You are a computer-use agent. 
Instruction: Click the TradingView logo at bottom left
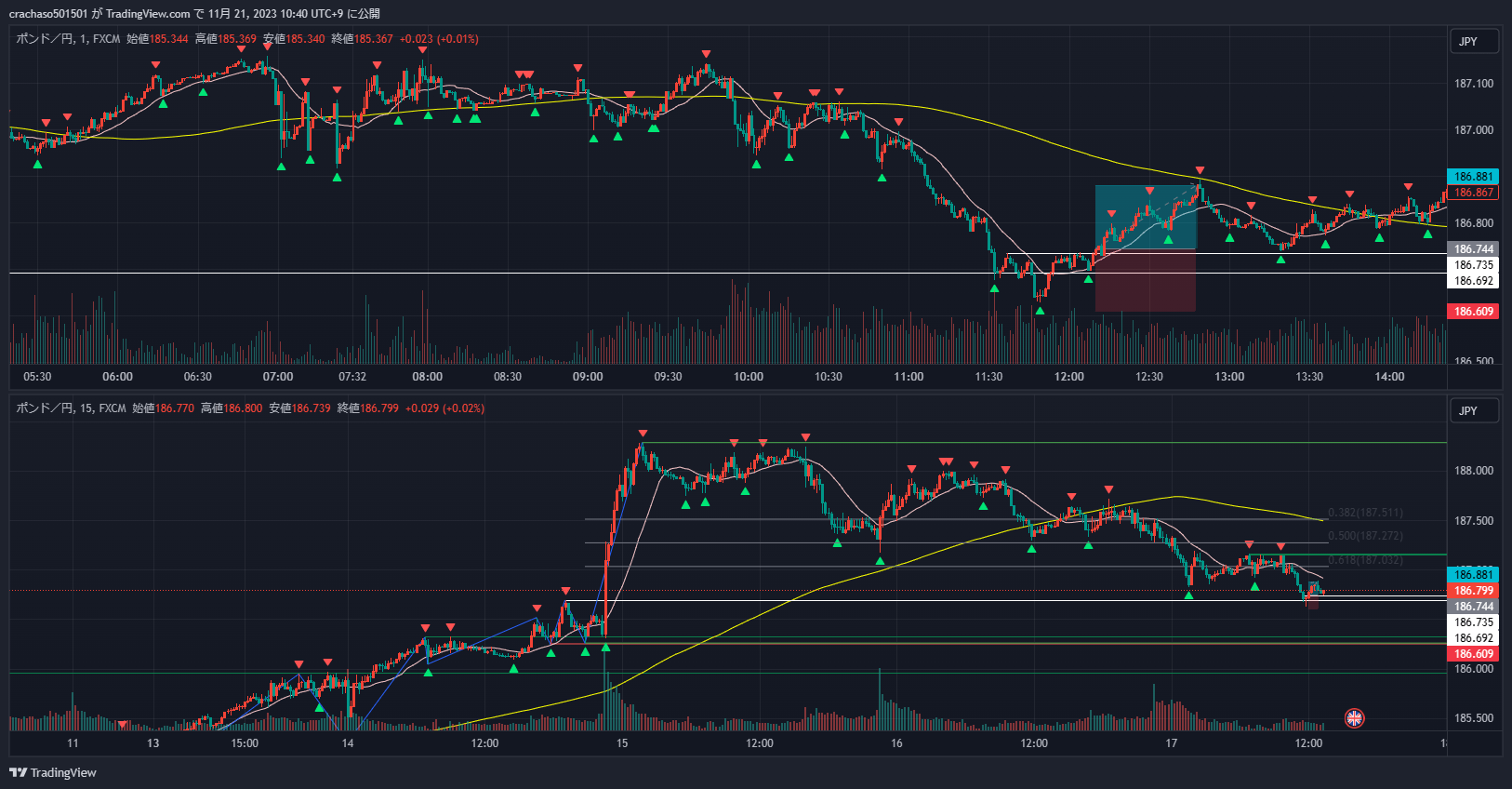53,772
